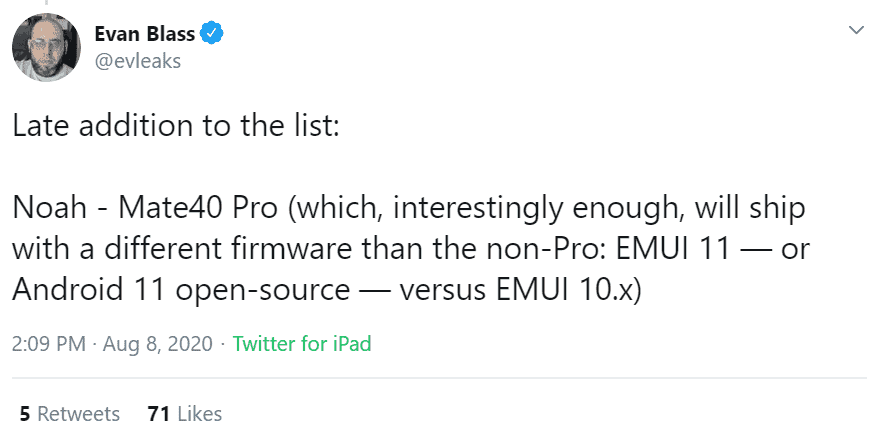The image size is (880, 445).
Task: Click the retweet count number 5
Action: [x=24, y=413]
